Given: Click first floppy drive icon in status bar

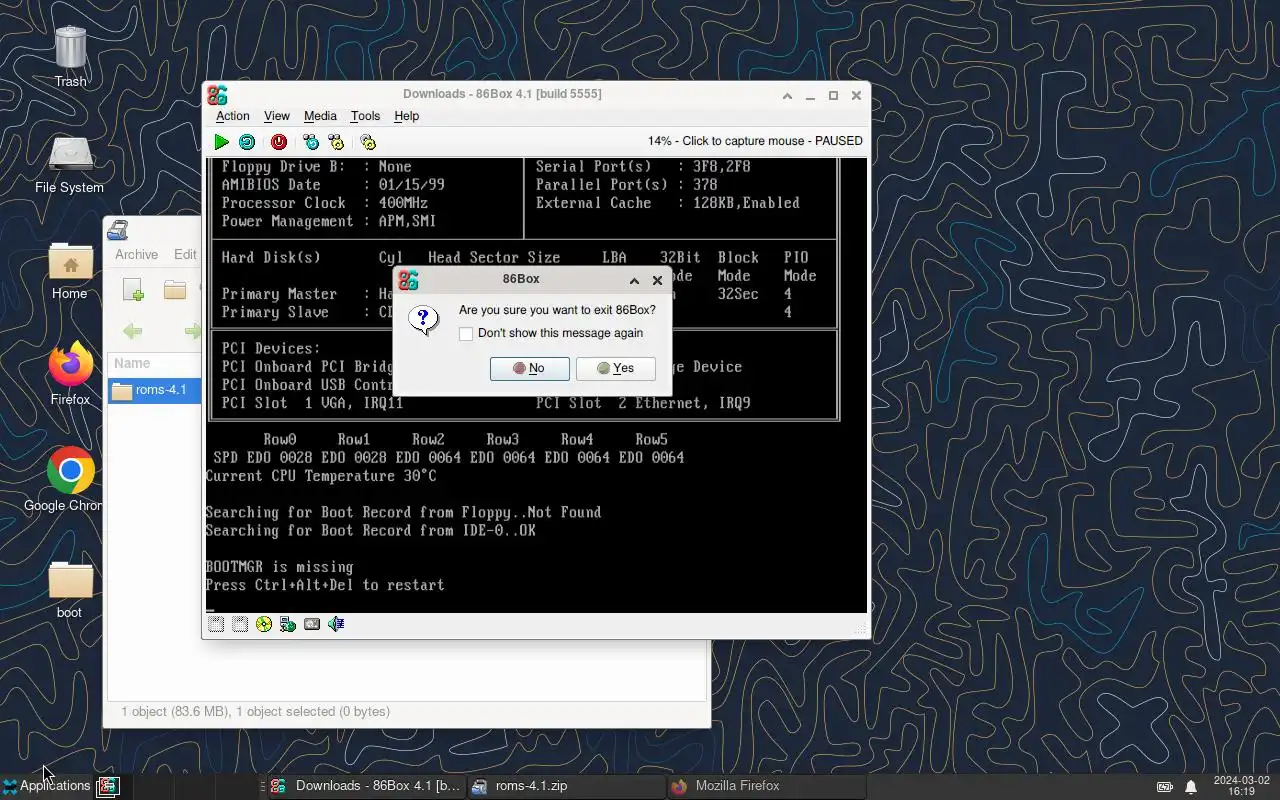Looking at the screenshot, I should click(216, 624).
